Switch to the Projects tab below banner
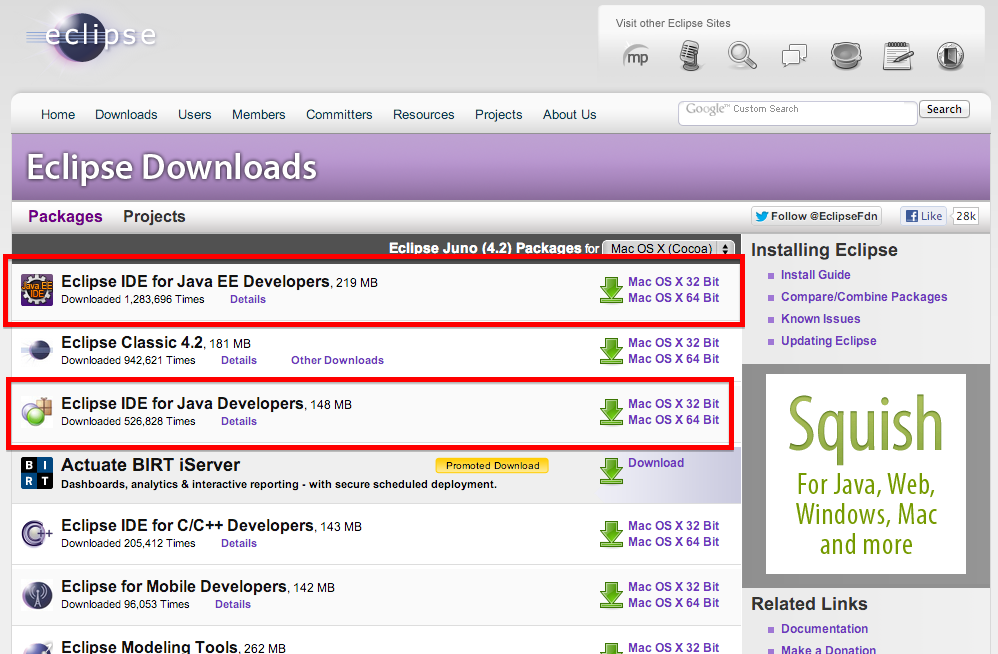 [x=154, y=216]
